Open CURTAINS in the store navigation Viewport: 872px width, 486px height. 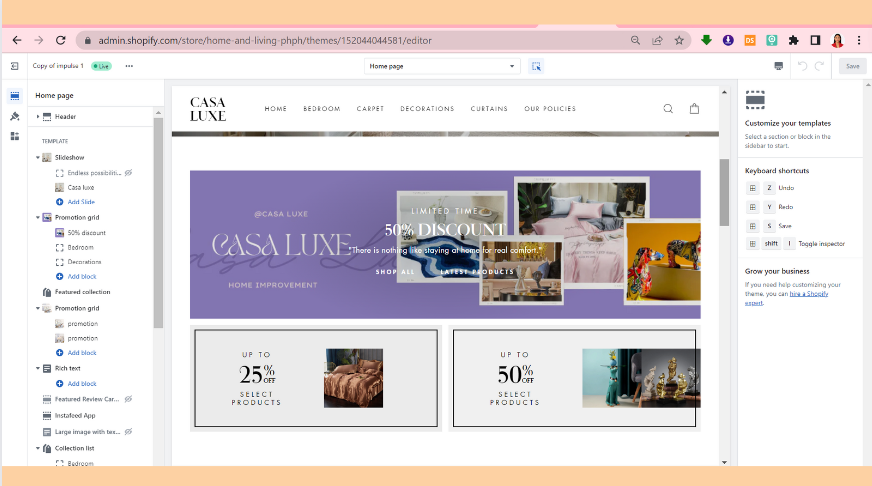click(489, 108)
